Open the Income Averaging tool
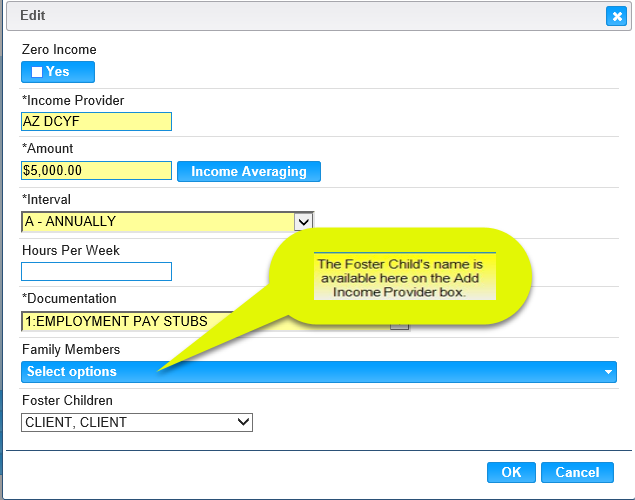This screenshot has height=500, width=635. point(249,171)
